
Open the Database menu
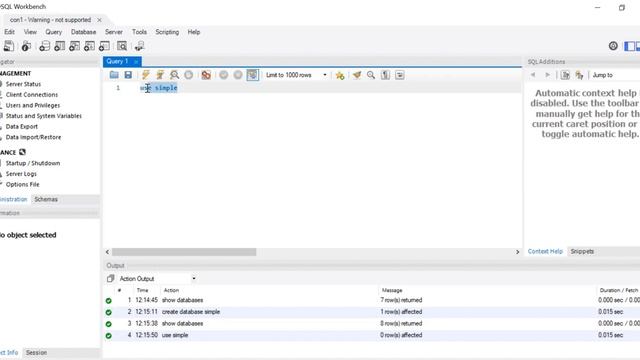(83, 32)
